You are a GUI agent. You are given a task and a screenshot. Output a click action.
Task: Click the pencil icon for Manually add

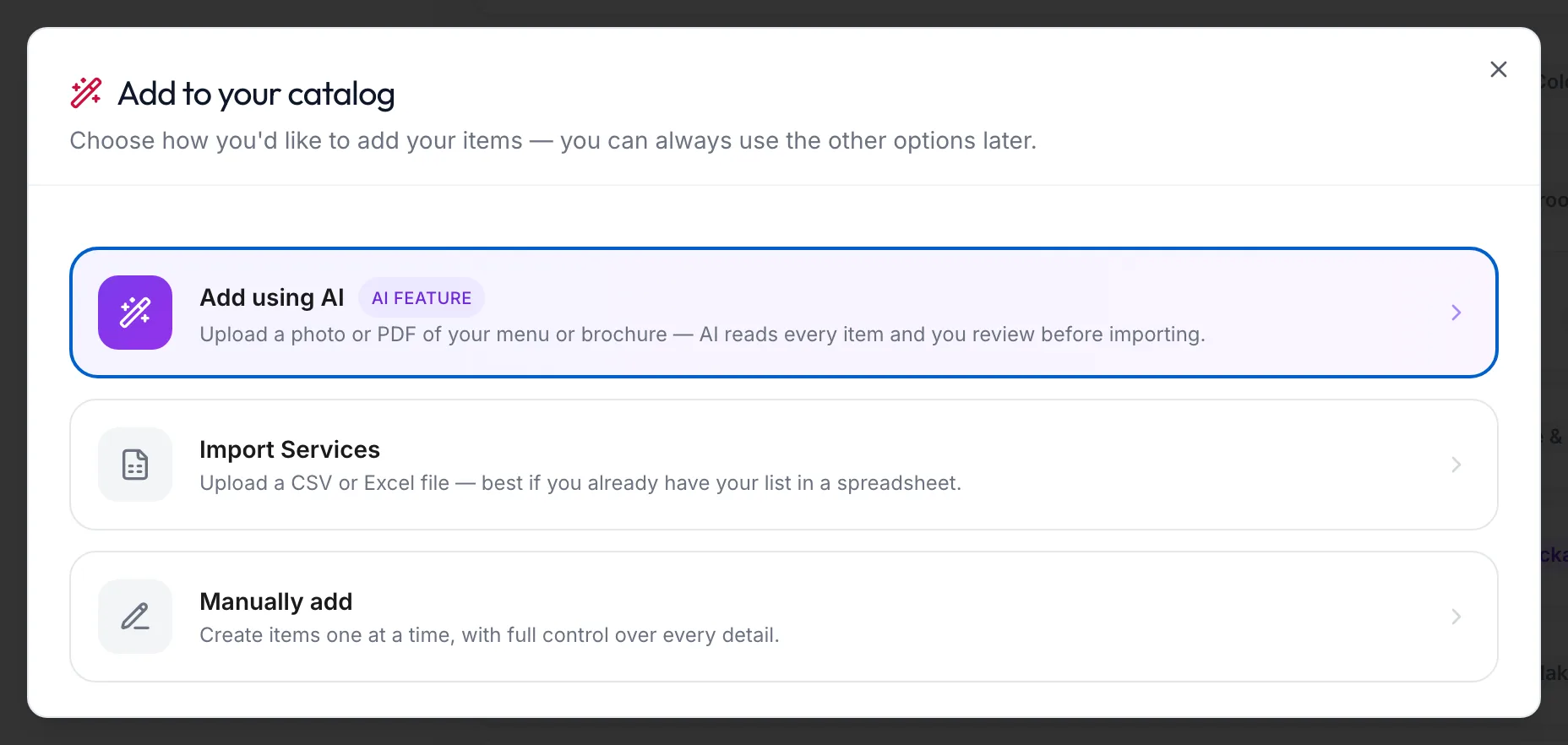[x=135, y=617]
